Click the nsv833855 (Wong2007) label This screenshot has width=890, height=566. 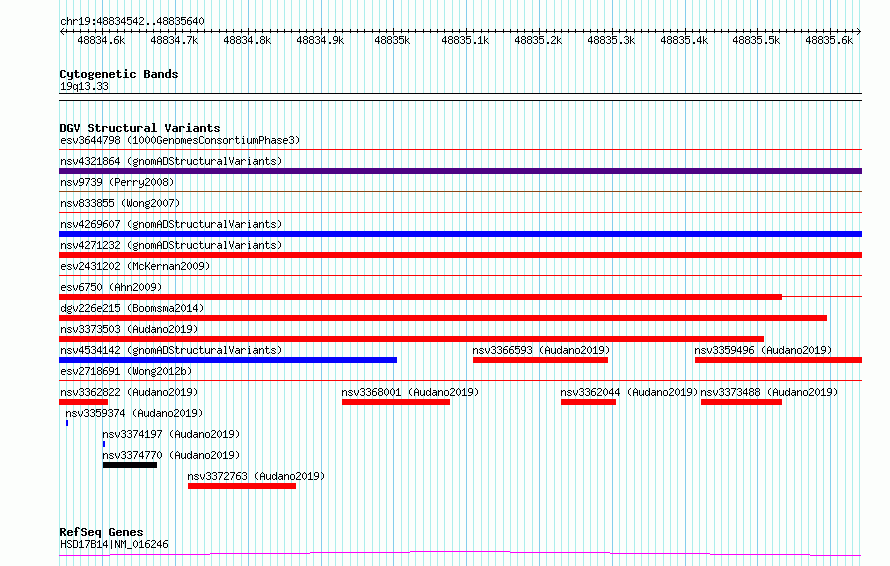tap(120, 203)
